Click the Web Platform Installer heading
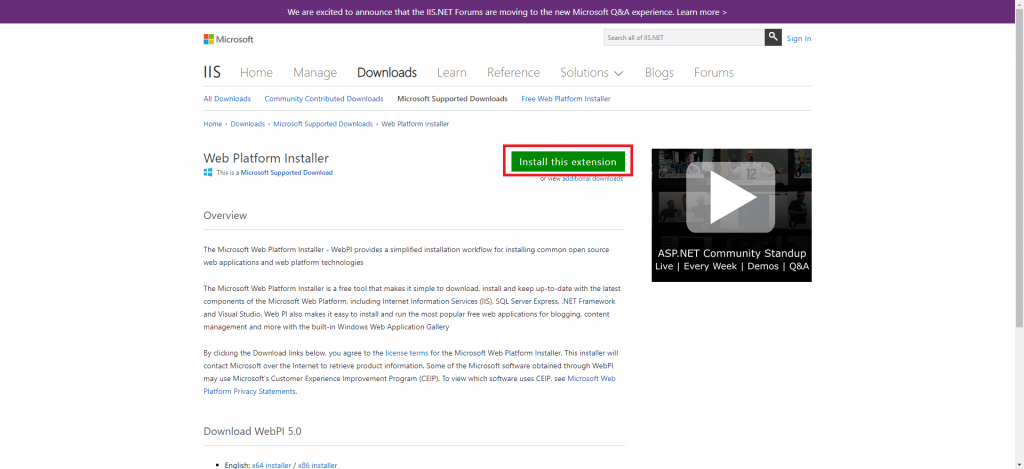 [266, 158]
